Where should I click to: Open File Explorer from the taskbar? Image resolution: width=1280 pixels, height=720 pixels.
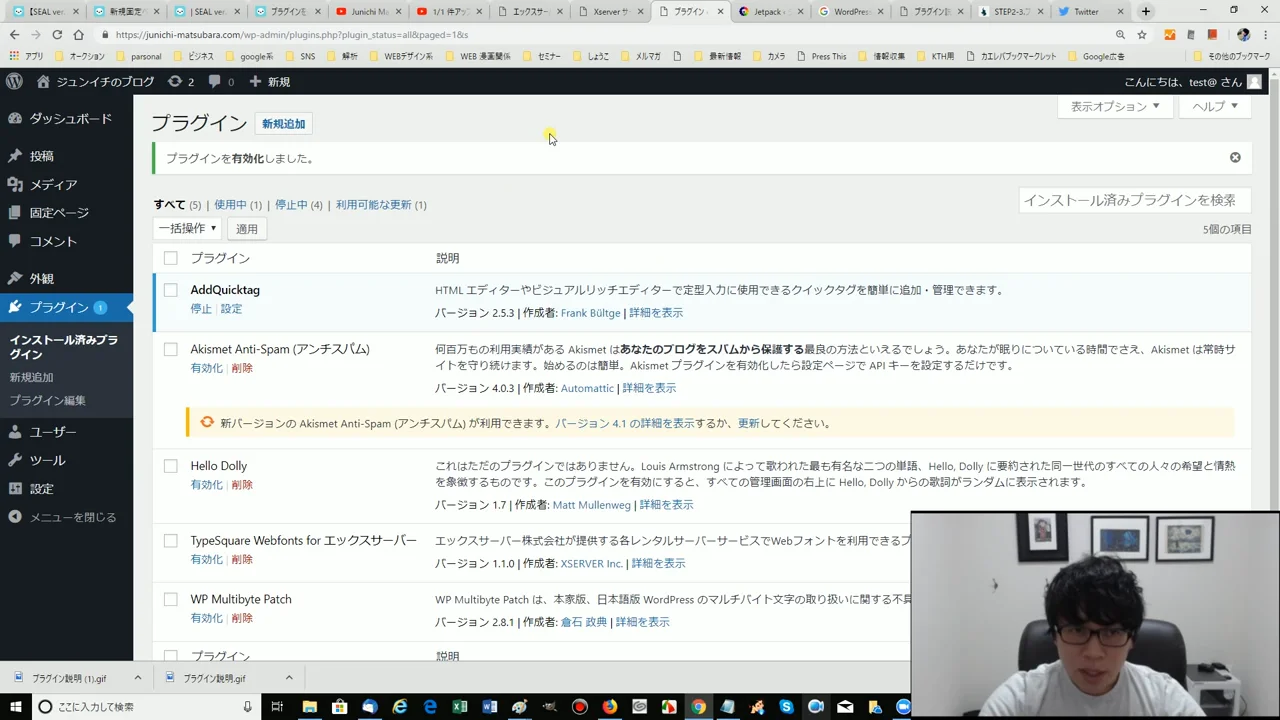point(310,706)
